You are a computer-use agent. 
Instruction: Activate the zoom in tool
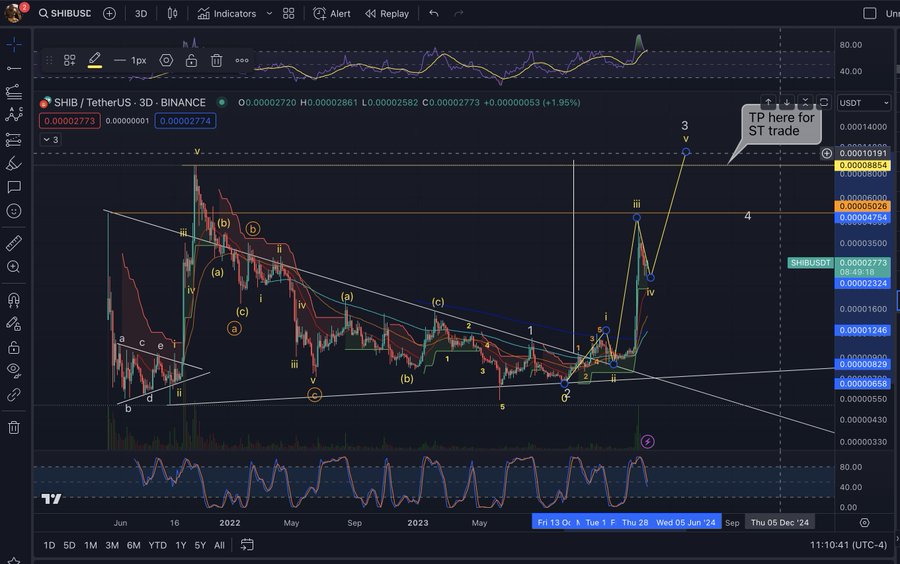coord(14,267)
